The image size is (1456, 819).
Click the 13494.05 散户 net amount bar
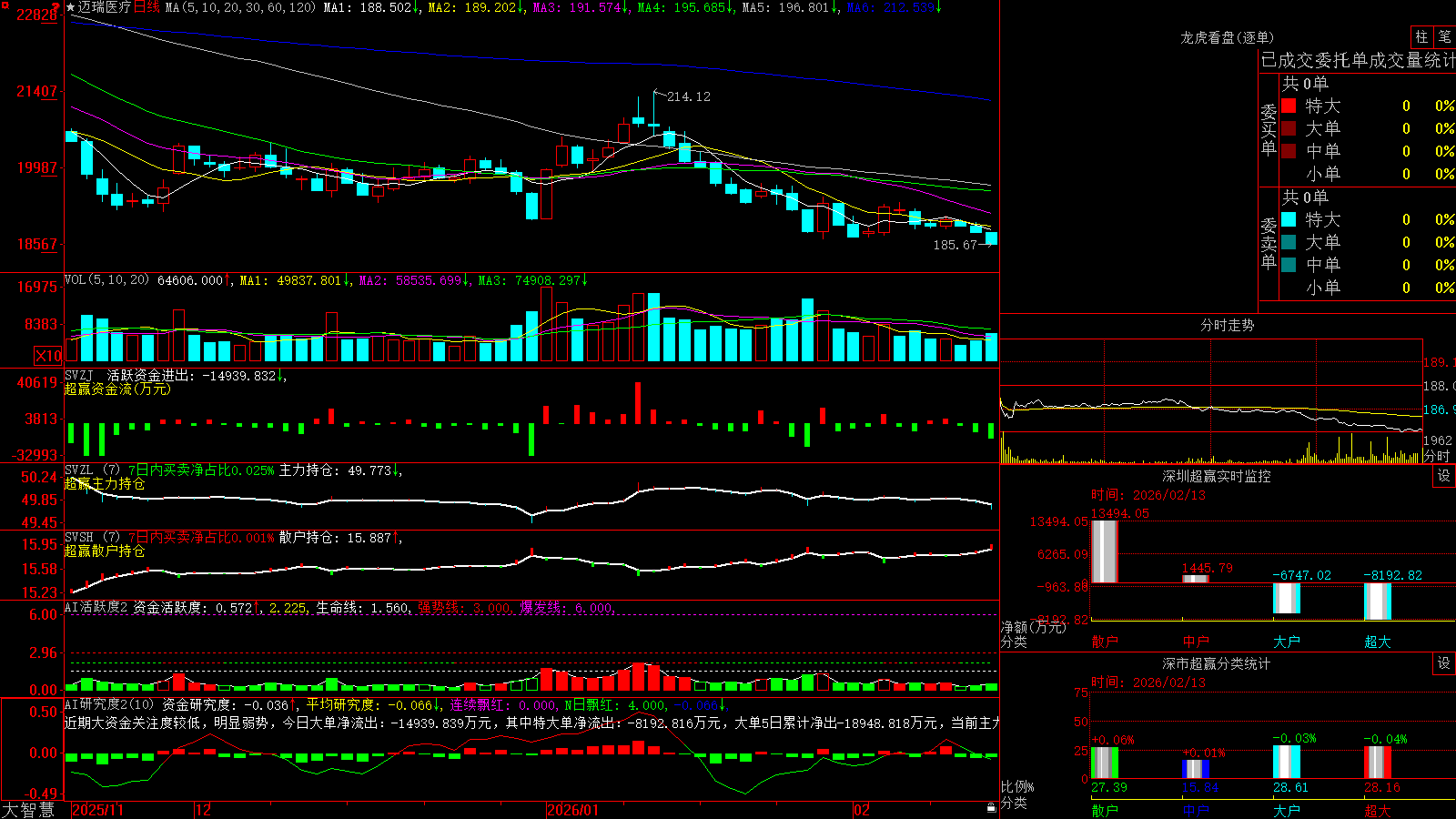click(1104, 551)
